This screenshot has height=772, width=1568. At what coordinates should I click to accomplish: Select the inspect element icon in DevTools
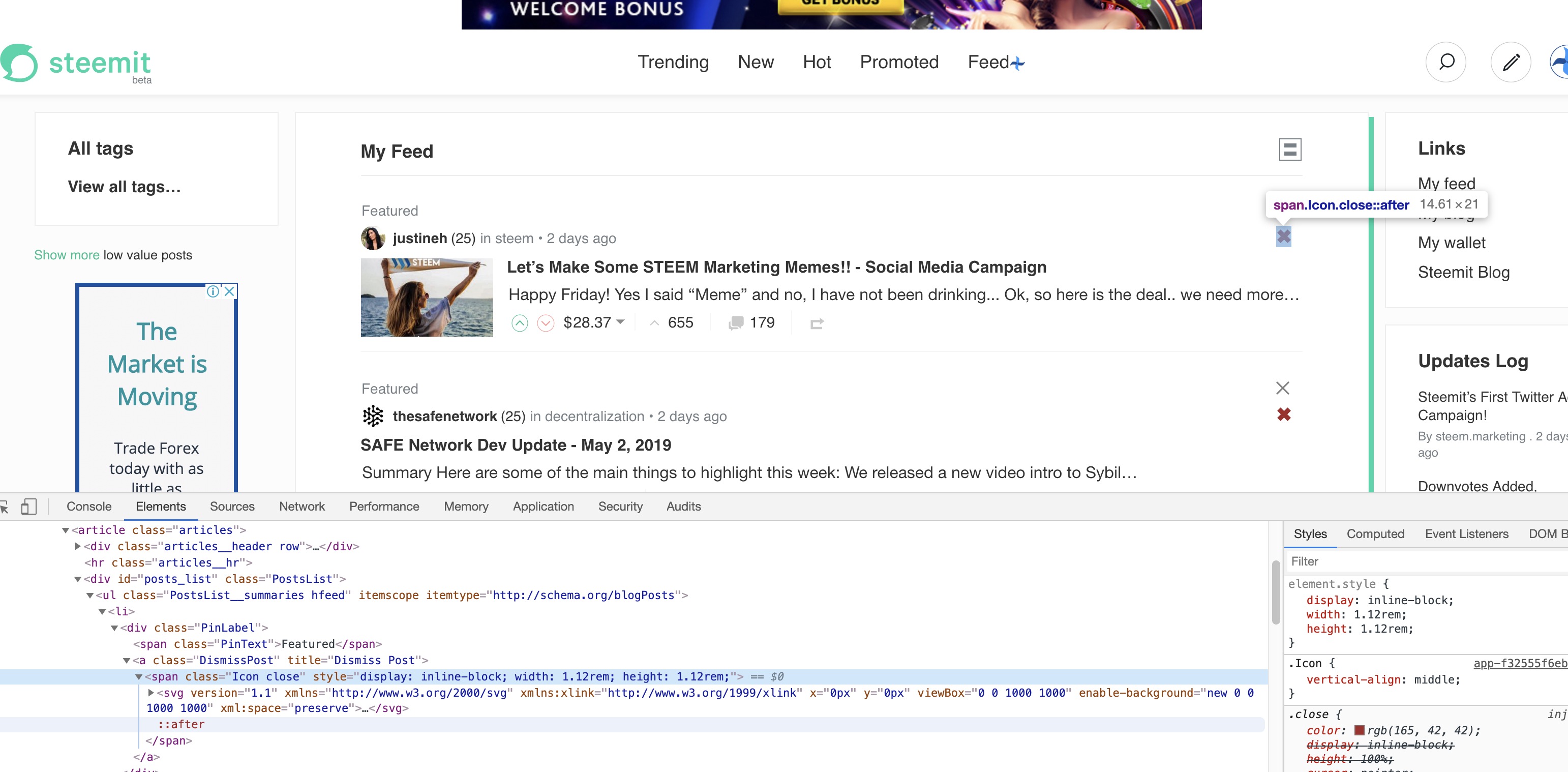coord(6,506)
